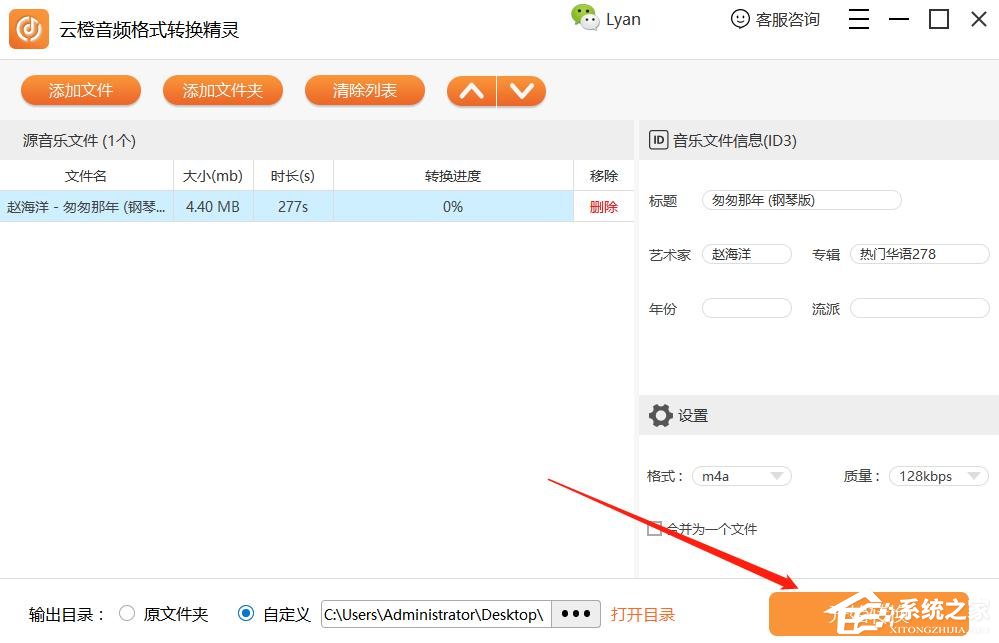Move the selected file down the list
The width and height of the screenshot is (999, 643).
[522, 90]
